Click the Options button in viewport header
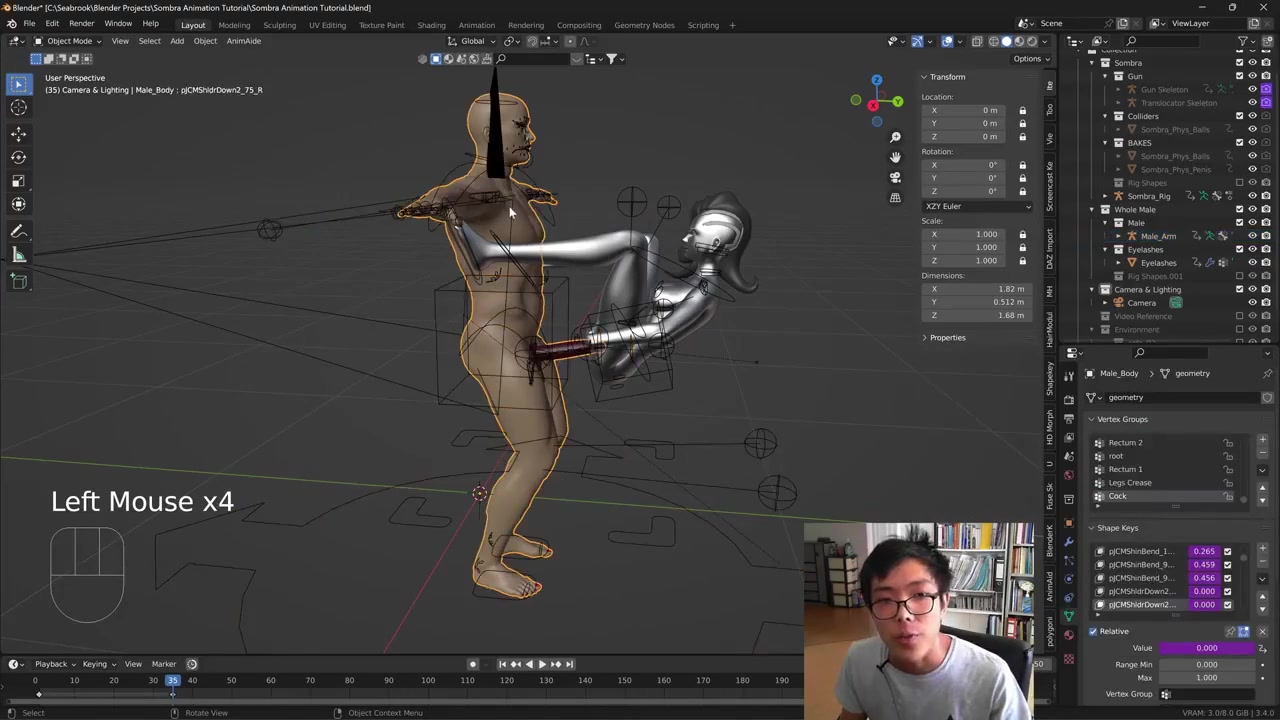The width and height of the screenshot is (1280, 720). (1030, 59)
